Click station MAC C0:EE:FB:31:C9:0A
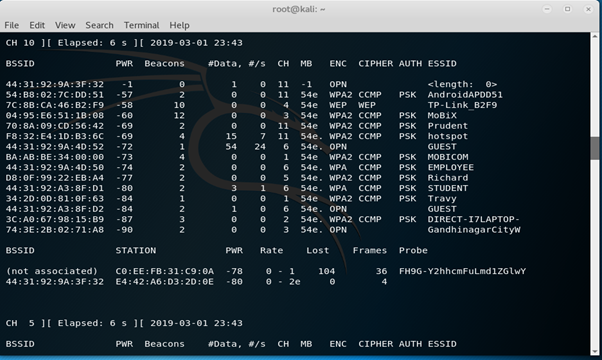Screen dimensions: 602x360 [165, 271]
